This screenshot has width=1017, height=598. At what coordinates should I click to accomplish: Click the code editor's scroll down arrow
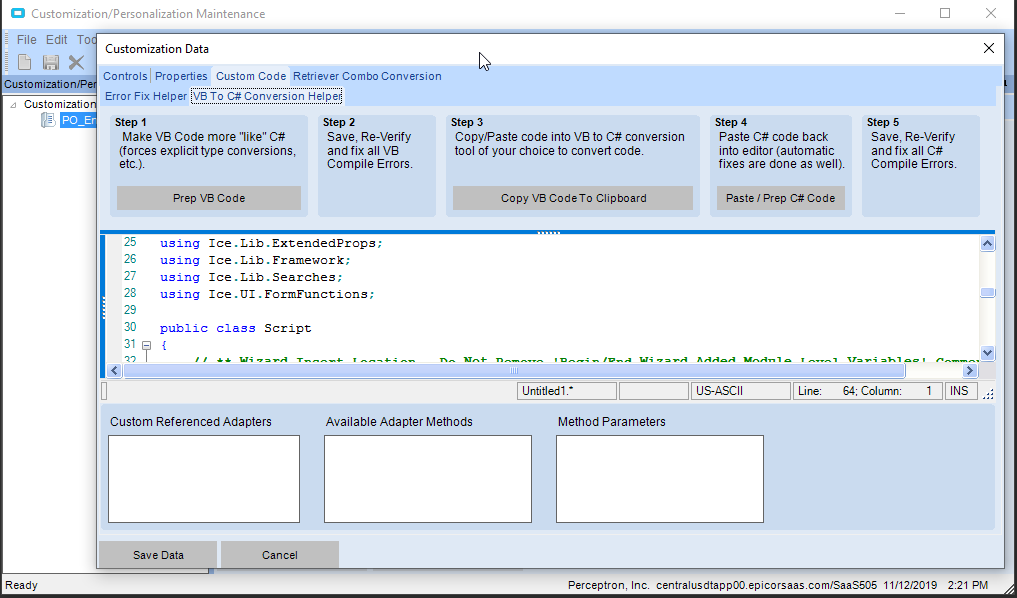pyautogui.click(x=987, y=353)
